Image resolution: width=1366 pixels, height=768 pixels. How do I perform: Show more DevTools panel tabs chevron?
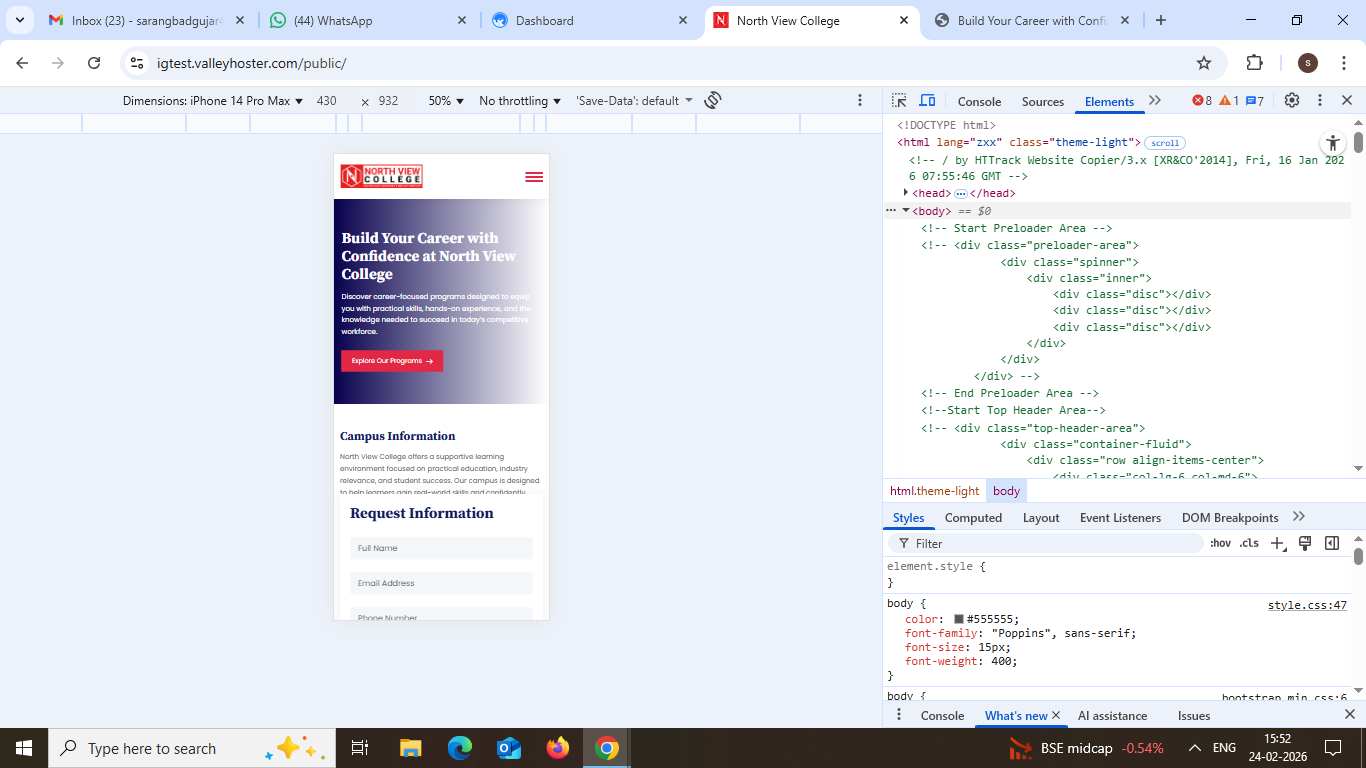coord(1155,101)
